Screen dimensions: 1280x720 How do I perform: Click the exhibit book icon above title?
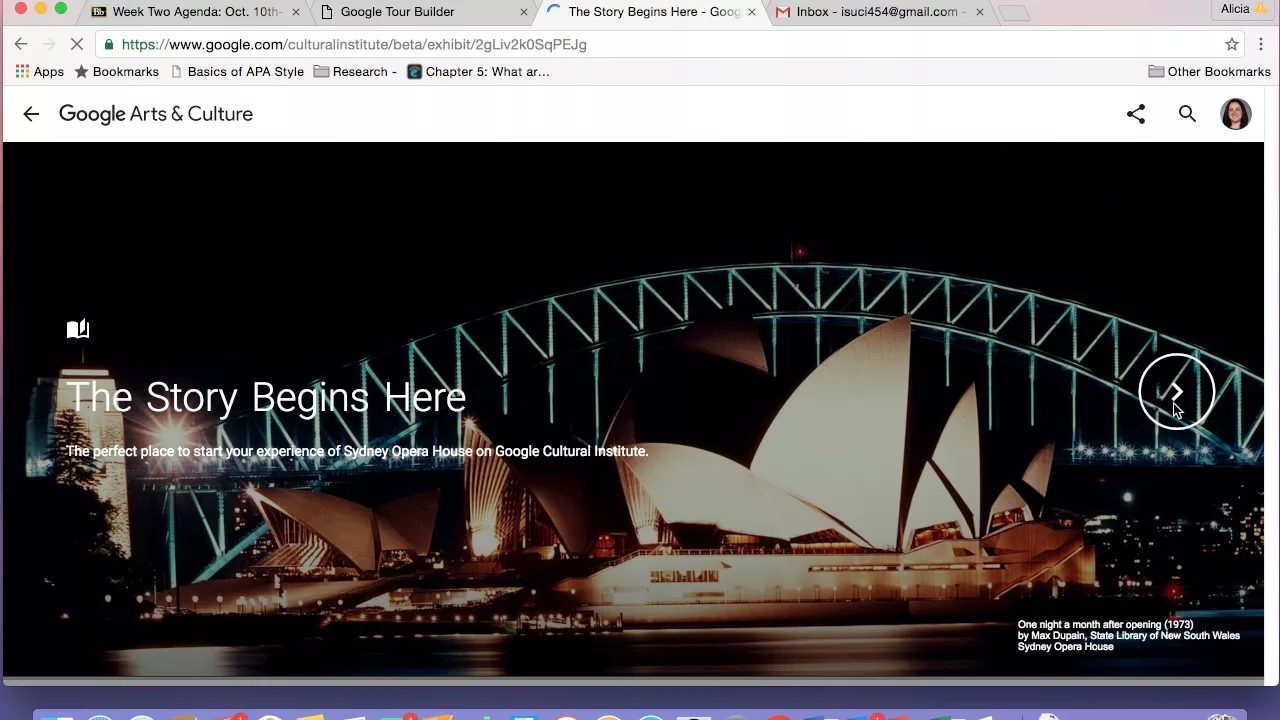click(78, 329)
